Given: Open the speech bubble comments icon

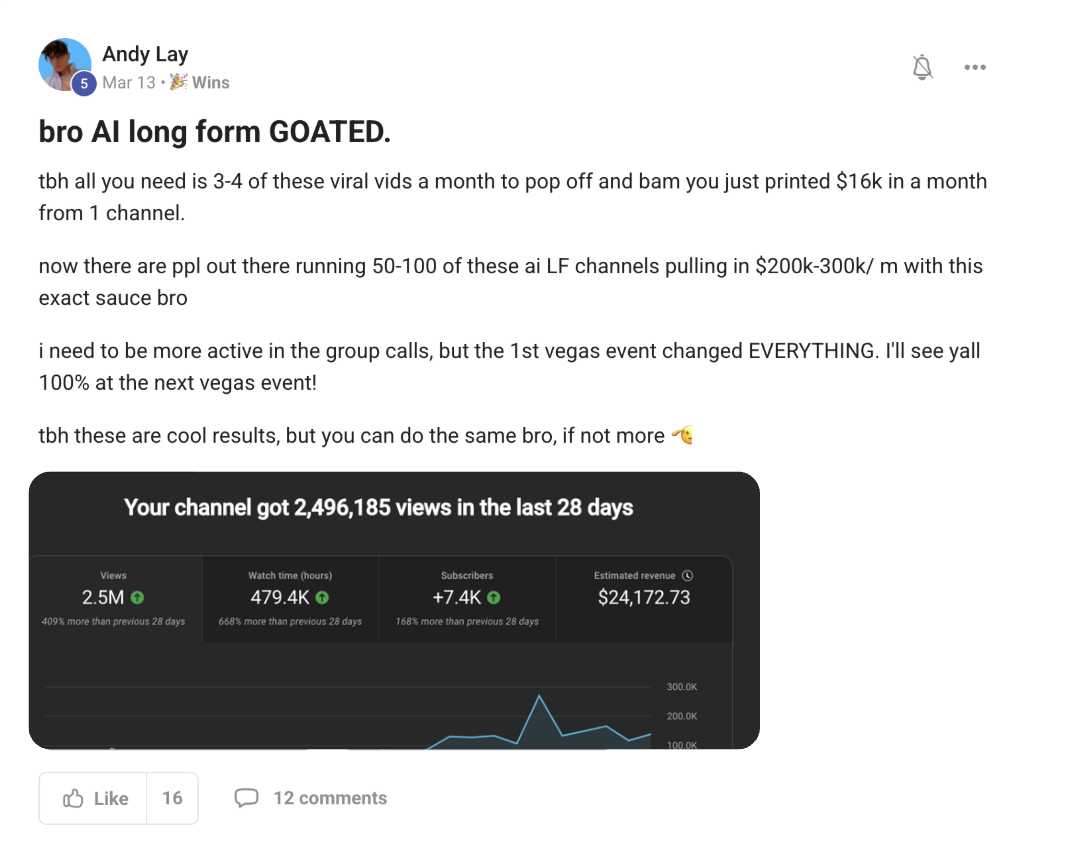Looking at the screenshot, I should pyautogui.click(x=246, y=797).
